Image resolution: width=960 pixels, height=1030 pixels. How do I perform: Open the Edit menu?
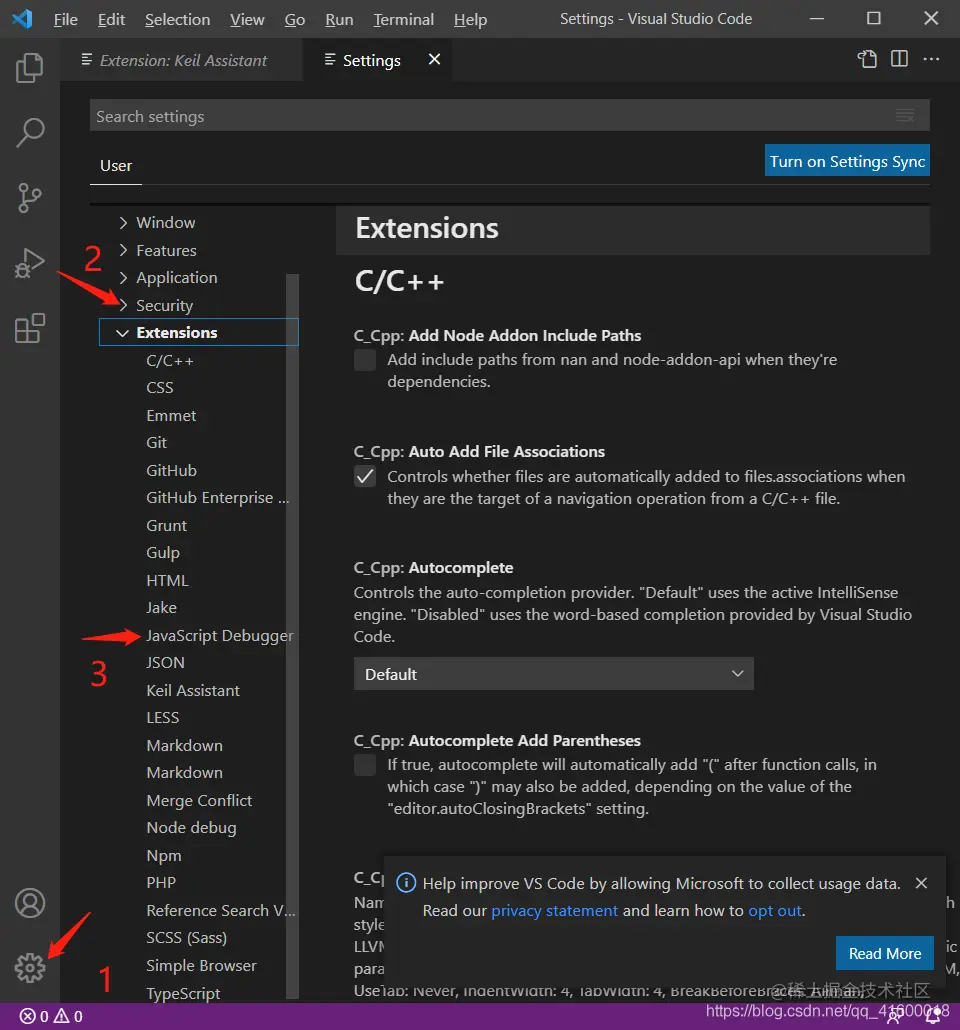pyautogui.click(x=111, y=20)
